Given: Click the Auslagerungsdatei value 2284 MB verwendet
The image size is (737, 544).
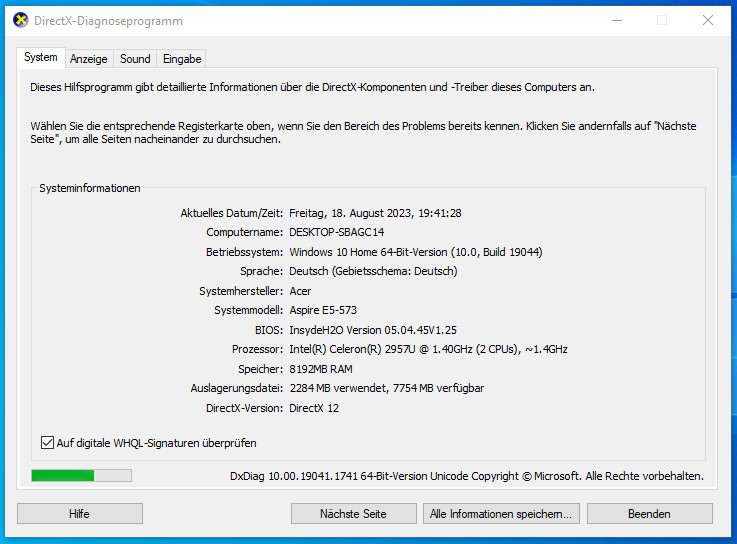Looking at the screenshot, I should point(386,388).
